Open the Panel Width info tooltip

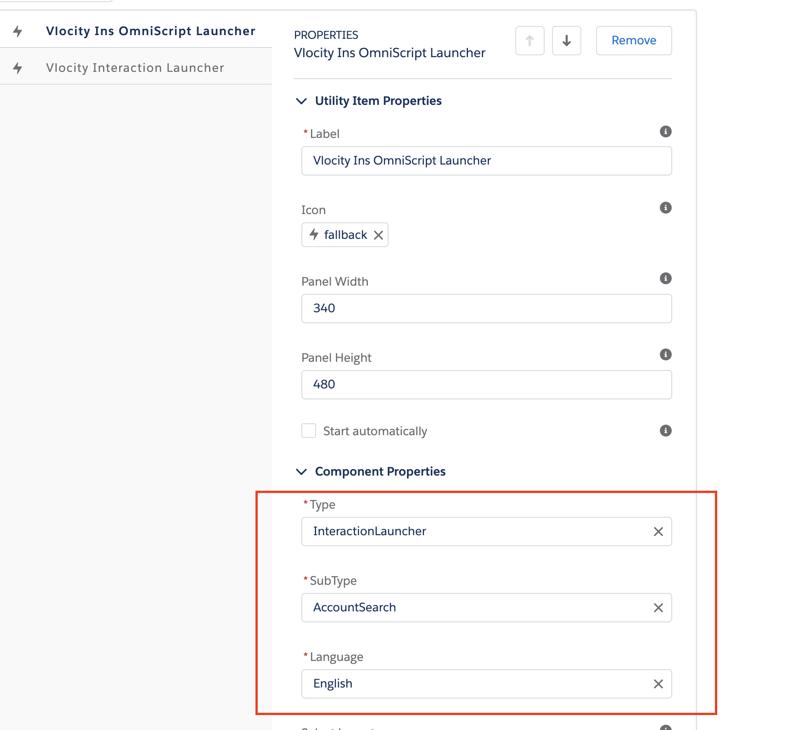[665, 279]
